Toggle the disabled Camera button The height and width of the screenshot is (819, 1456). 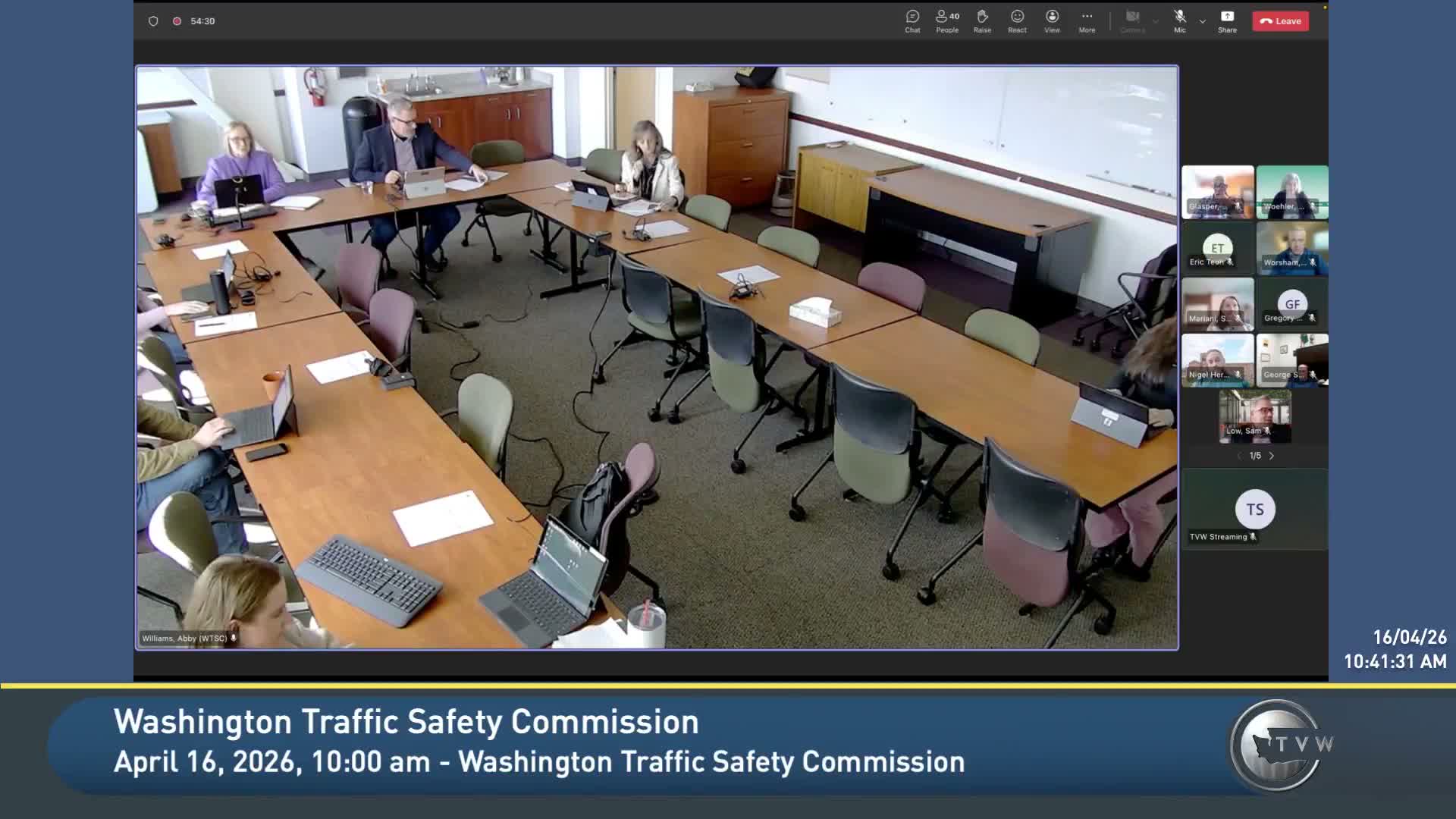(1132, 20)
